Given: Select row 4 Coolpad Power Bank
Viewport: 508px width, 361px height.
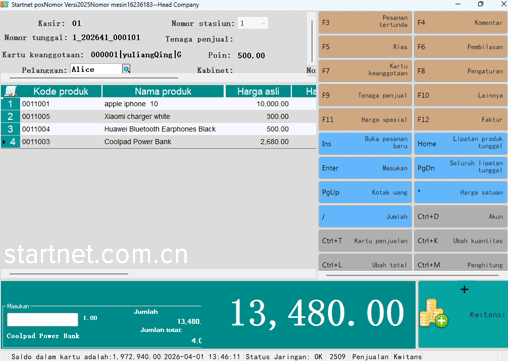Looking at the screenshot, I should tap(158, 142).
